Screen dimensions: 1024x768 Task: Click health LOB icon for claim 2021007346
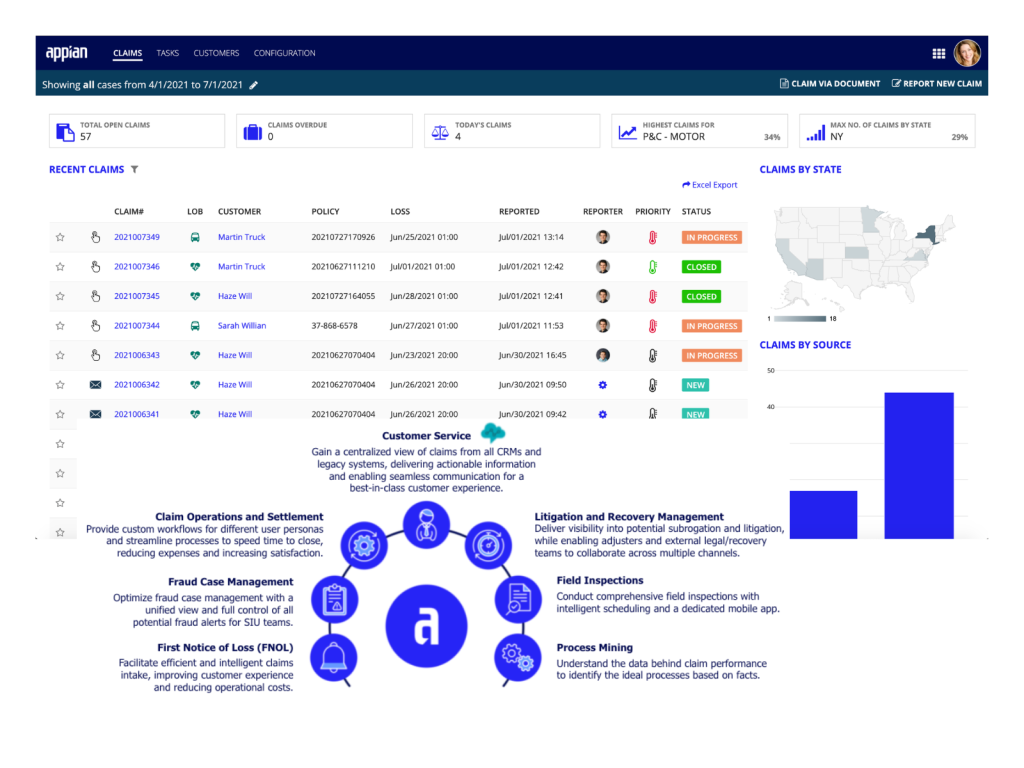(x=195, y=266)
